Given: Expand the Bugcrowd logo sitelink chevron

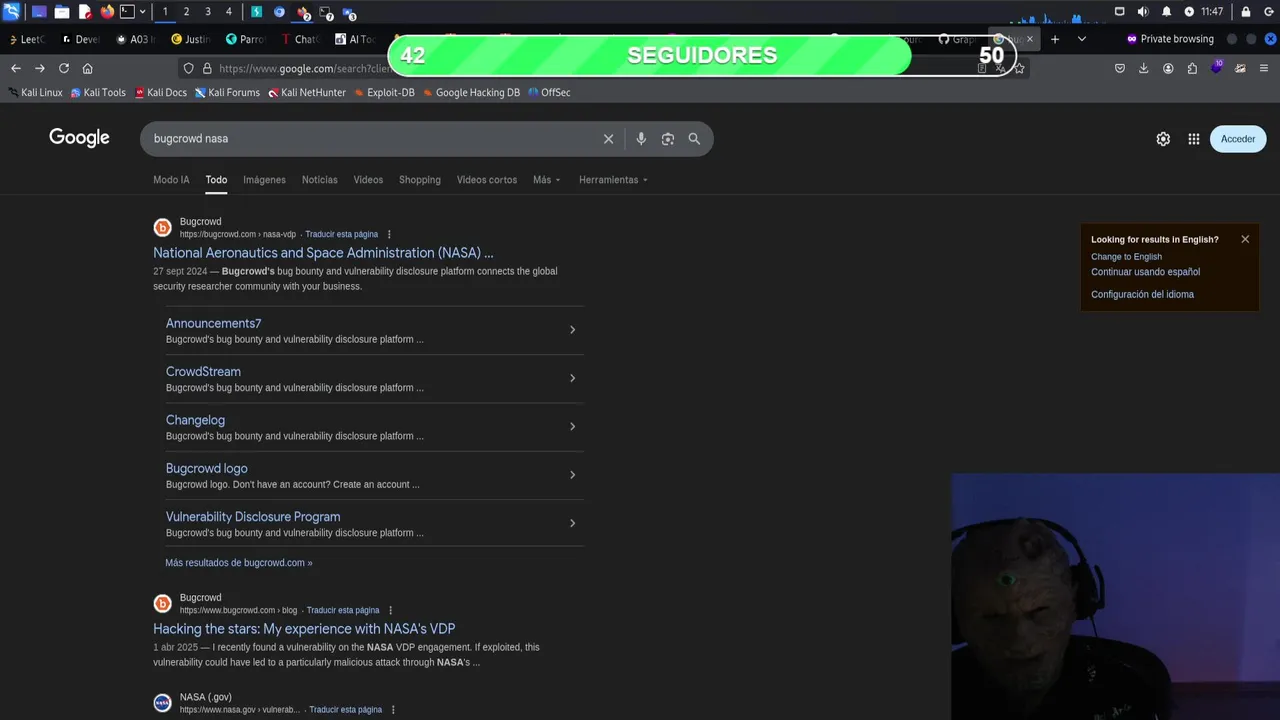Looking at the screenshot, I should (572, 475).
